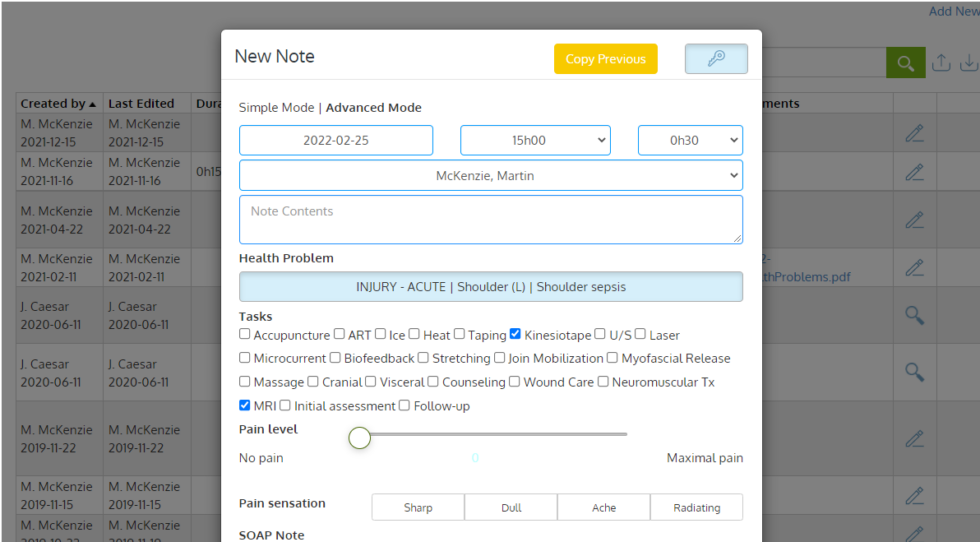980x542 pixels.
Task: Check the Microcurrent checkbox
Action: click(x=244, y=358)
